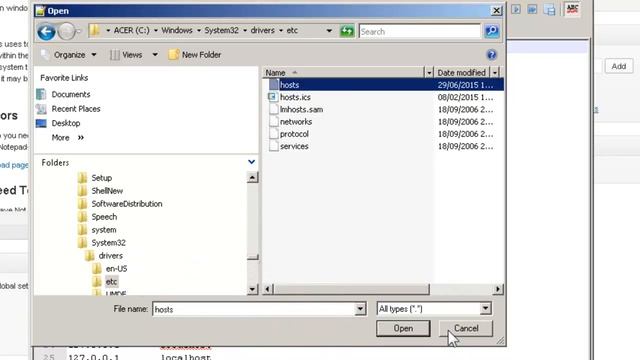
Task: Click the ABC spell-check icon in background toolbar
Action: pyautogui.click(x=572, y=9)
